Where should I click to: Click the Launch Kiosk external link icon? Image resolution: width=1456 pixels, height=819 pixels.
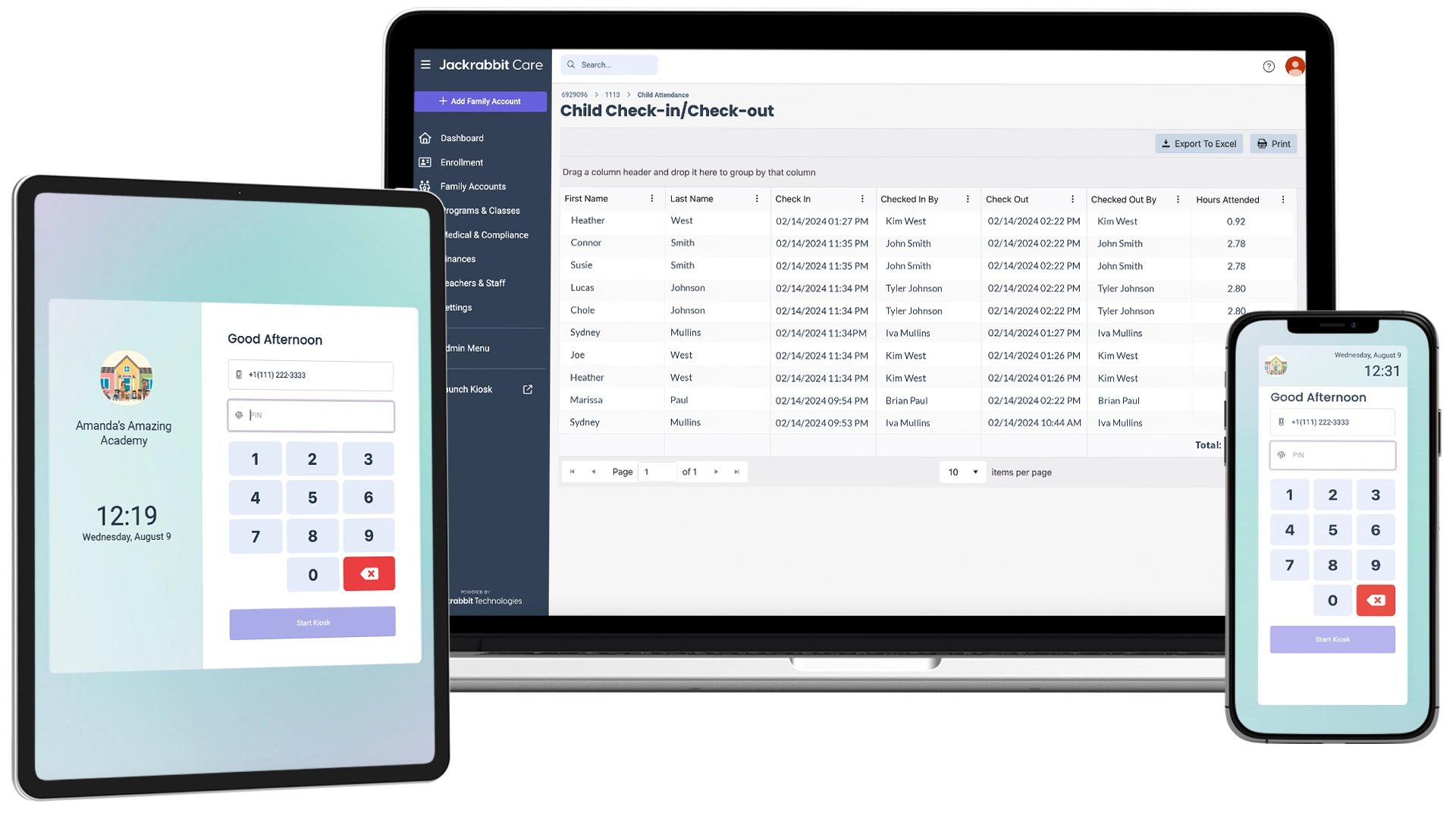[x=529, y=389]
